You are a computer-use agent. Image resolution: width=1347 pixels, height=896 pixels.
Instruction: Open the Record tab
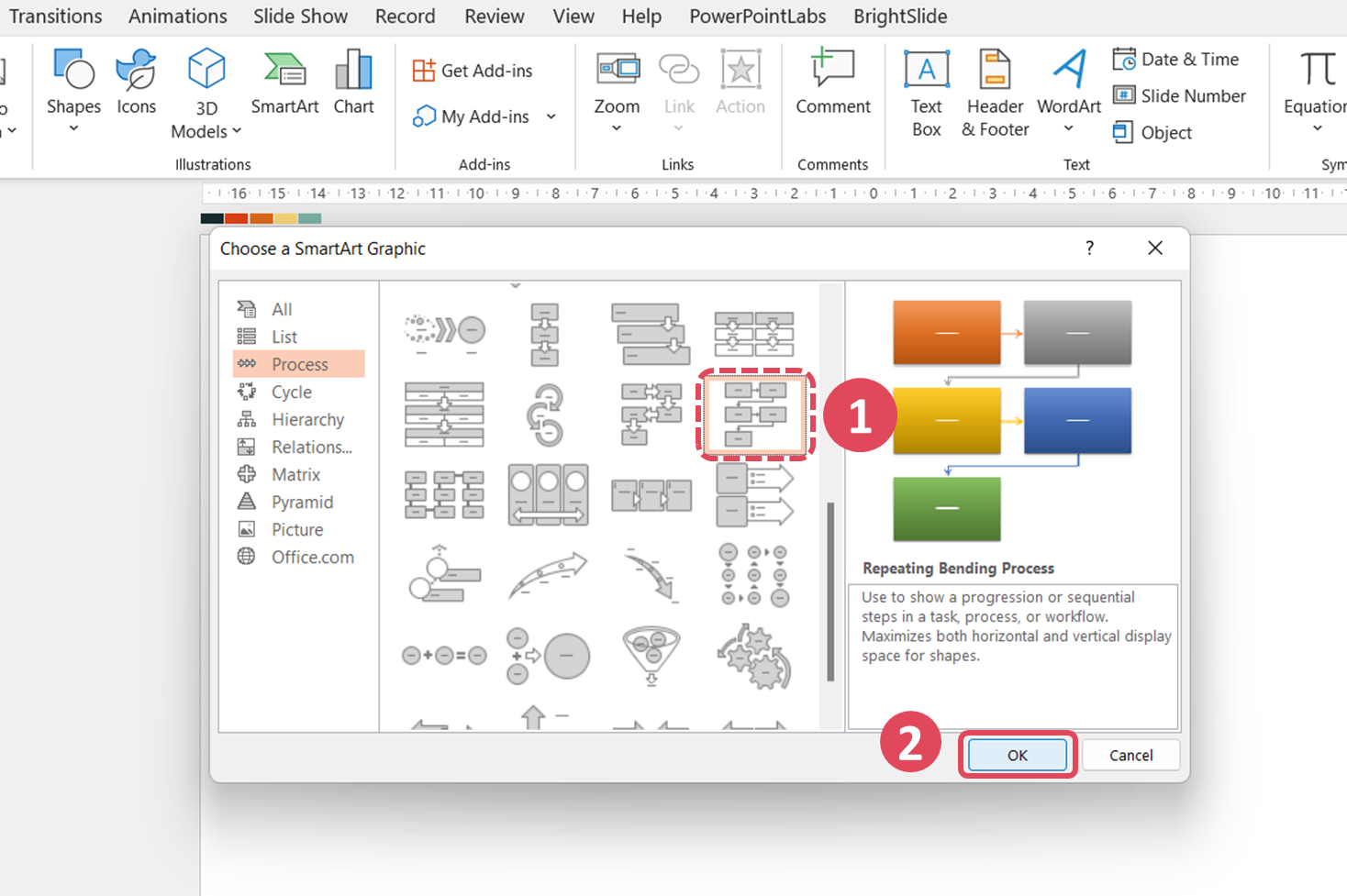[406, 17]
